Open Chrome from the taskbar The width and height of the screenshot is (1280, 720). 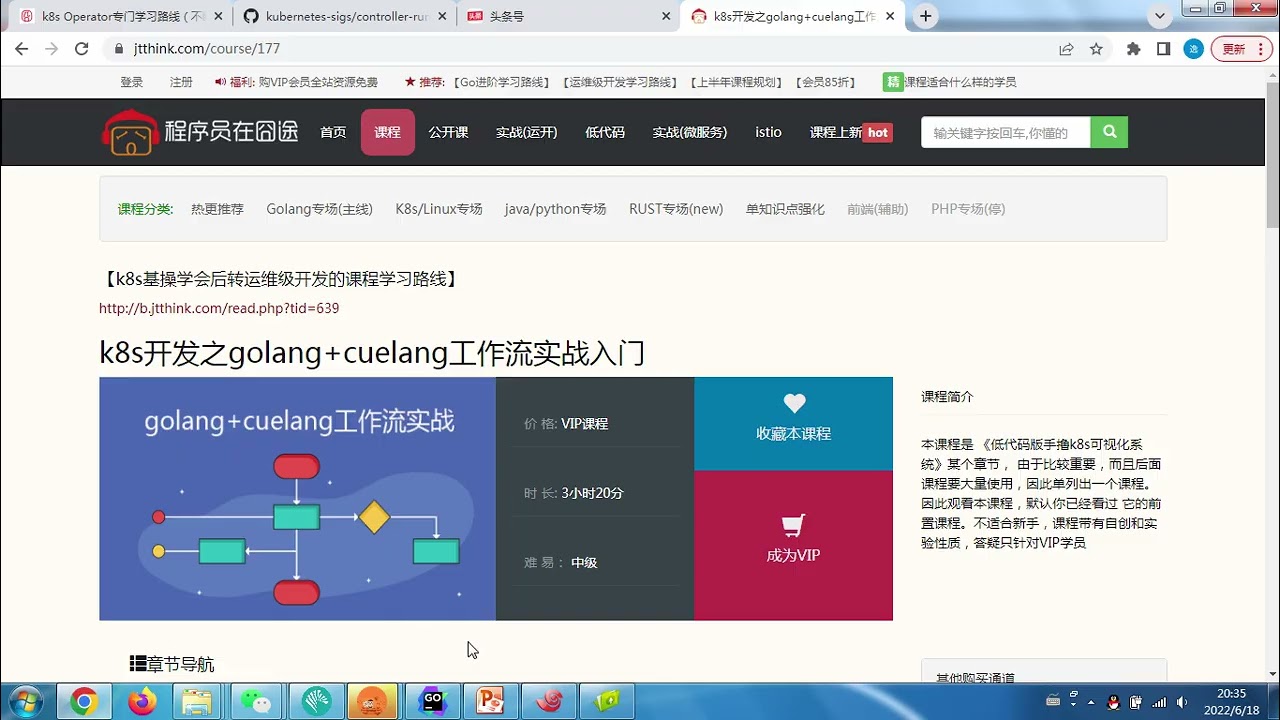(84, 702)
